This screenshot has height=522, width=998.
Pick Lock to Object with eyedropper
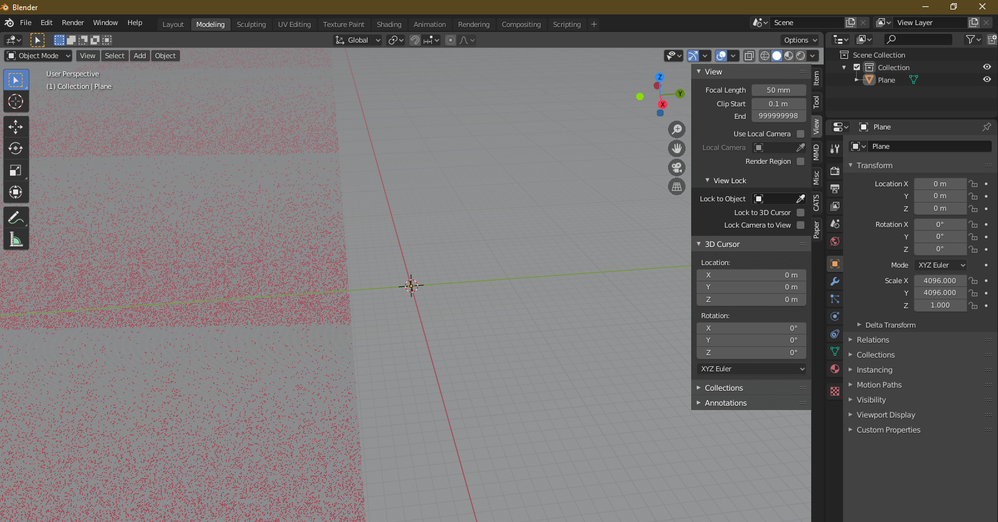800,199
